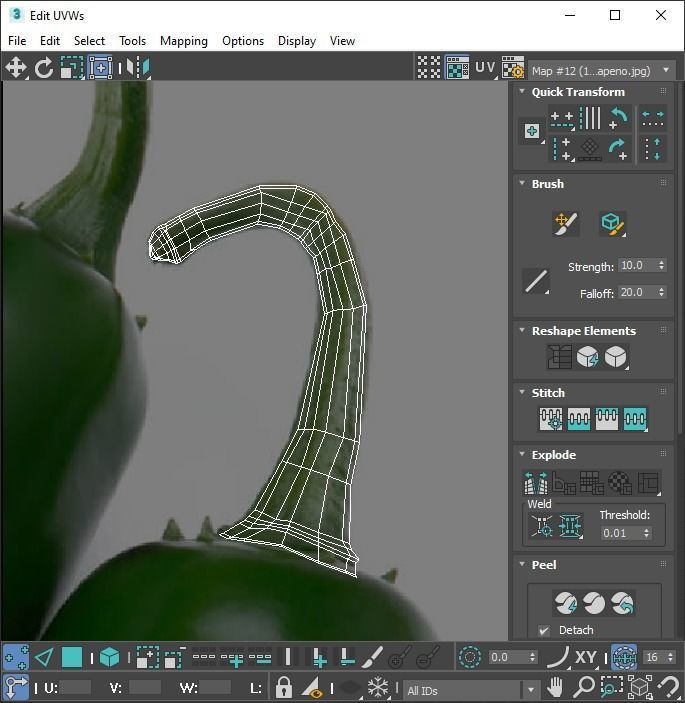This screenshot has width=685, height=703.
Task: Enable Vertex sub-object mode
Action: pyautogui.click(x=16, y=658)
